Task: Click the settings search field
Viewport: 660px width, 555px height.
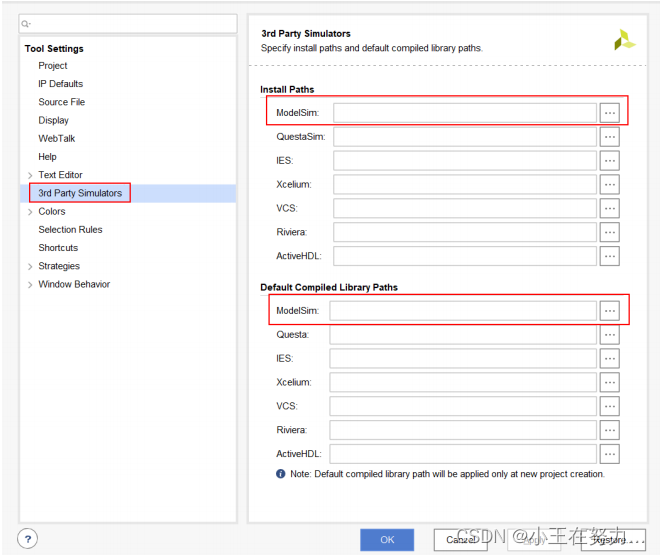Action: coord(128,24)
